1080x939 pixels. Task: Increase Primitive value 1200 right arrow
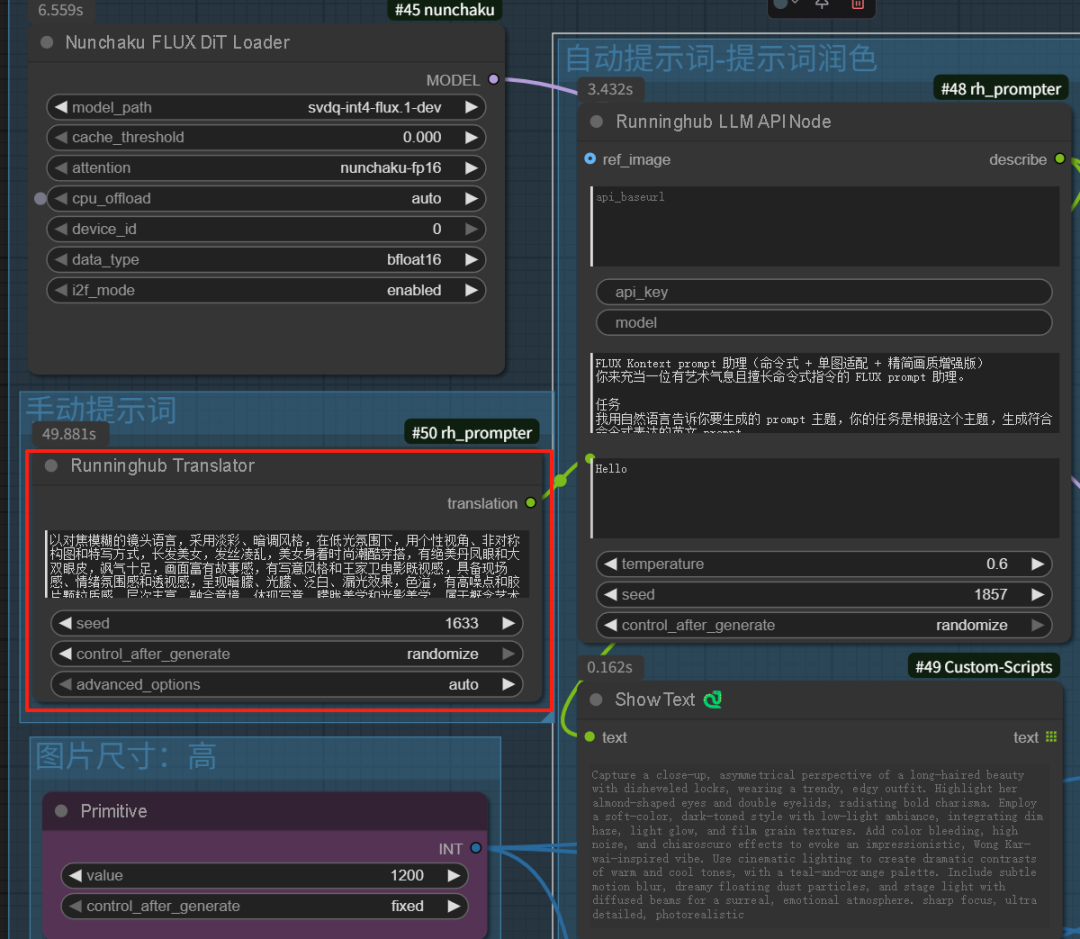tap(454, 876)
